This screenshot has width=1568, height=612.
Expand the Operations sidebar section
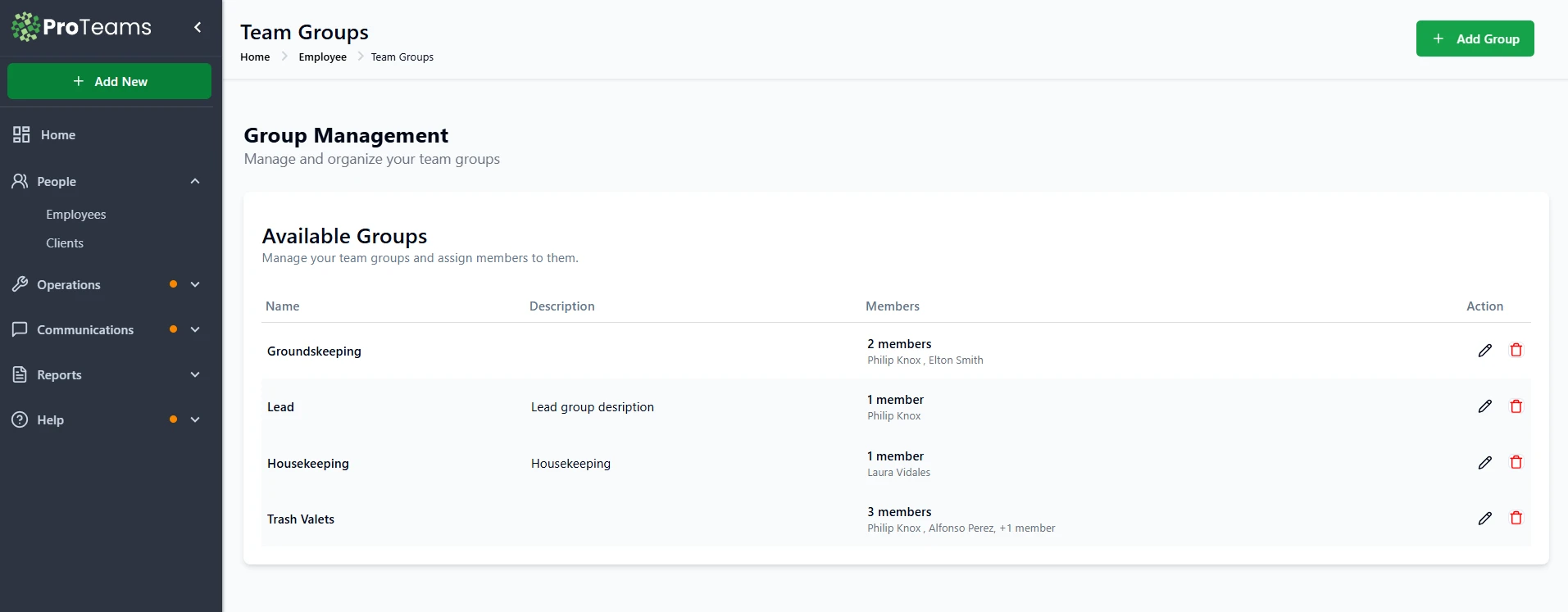coord(195,284)
